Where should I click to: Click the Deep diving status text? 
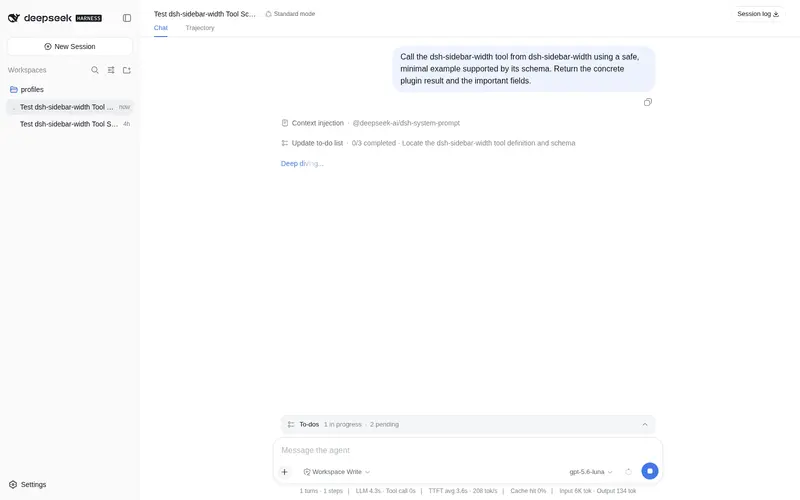pyautogui.click(x=302, y=163)
